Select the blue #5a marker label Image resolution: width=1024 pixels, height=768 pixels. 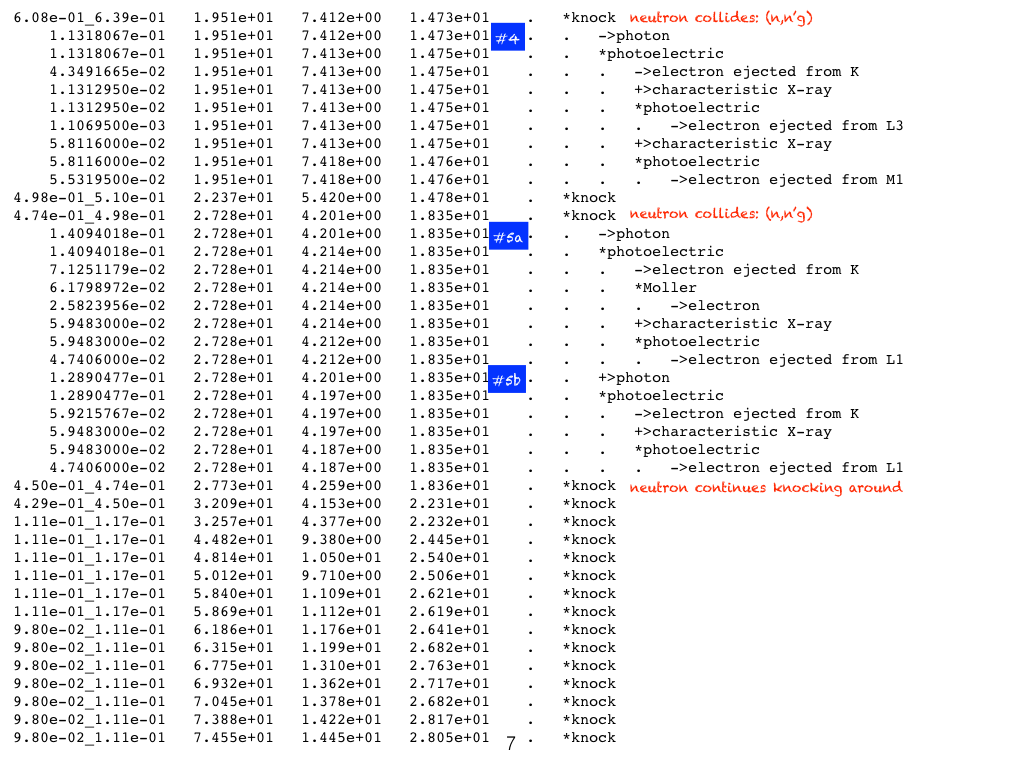click(x=508, y=236)
